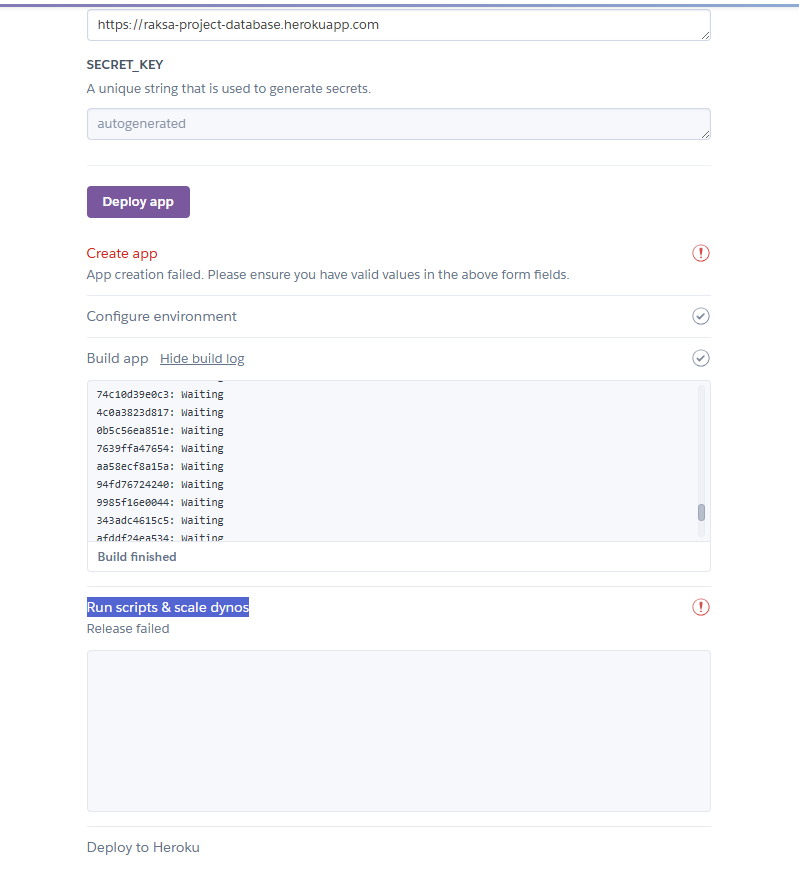Click the Deploy app button
Image resolution: width=799 pixels, height=871 pixels.
click(138, 202)
